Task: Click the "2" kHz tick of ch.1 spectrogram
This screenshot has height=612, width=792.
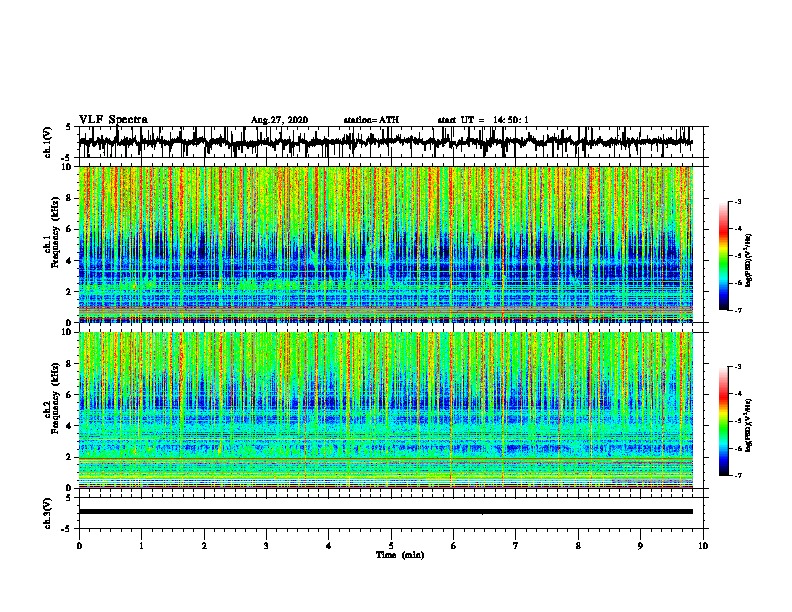Action: coord(69,292)
